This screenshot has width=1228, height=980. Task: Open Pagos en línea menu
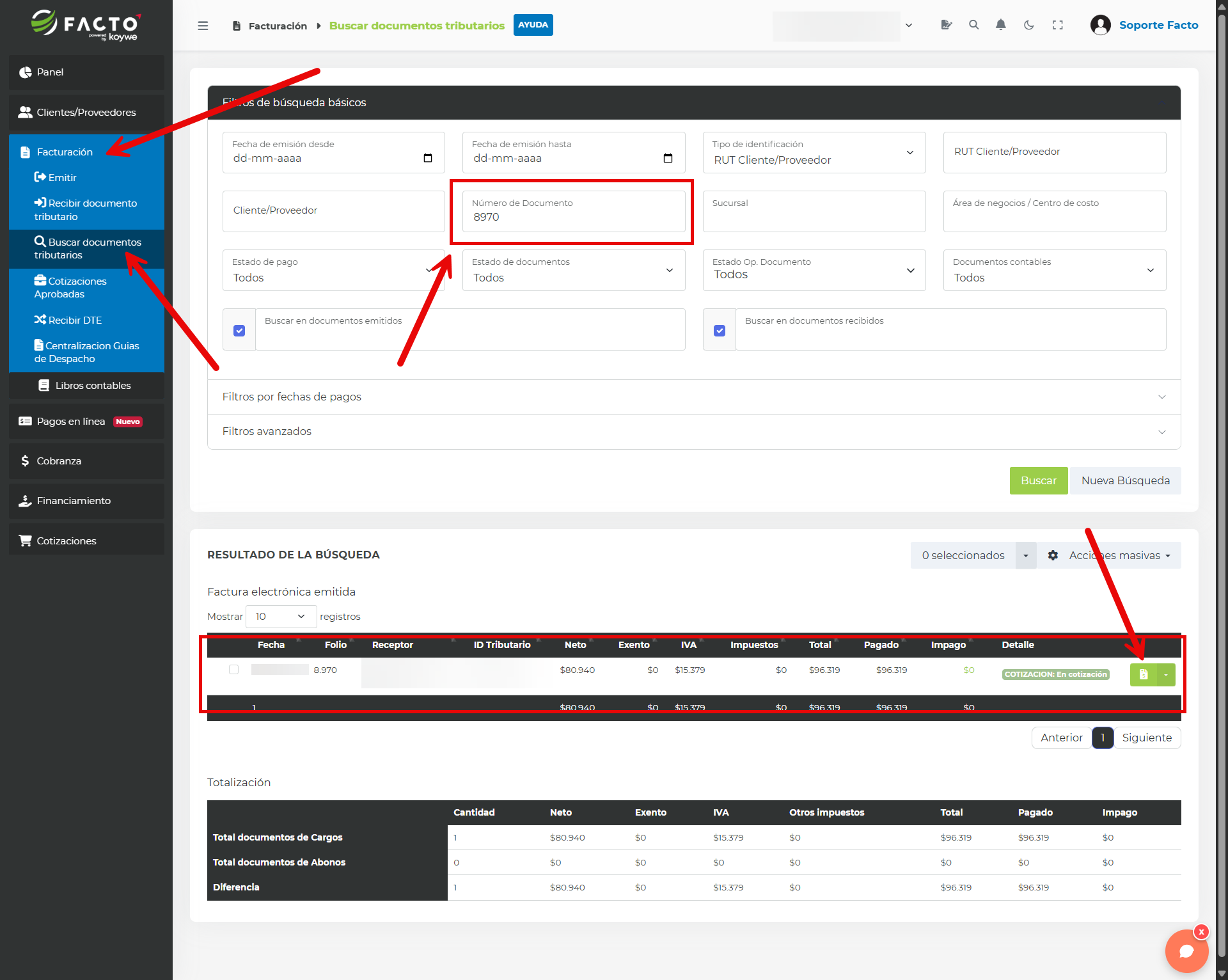(86, 422)
